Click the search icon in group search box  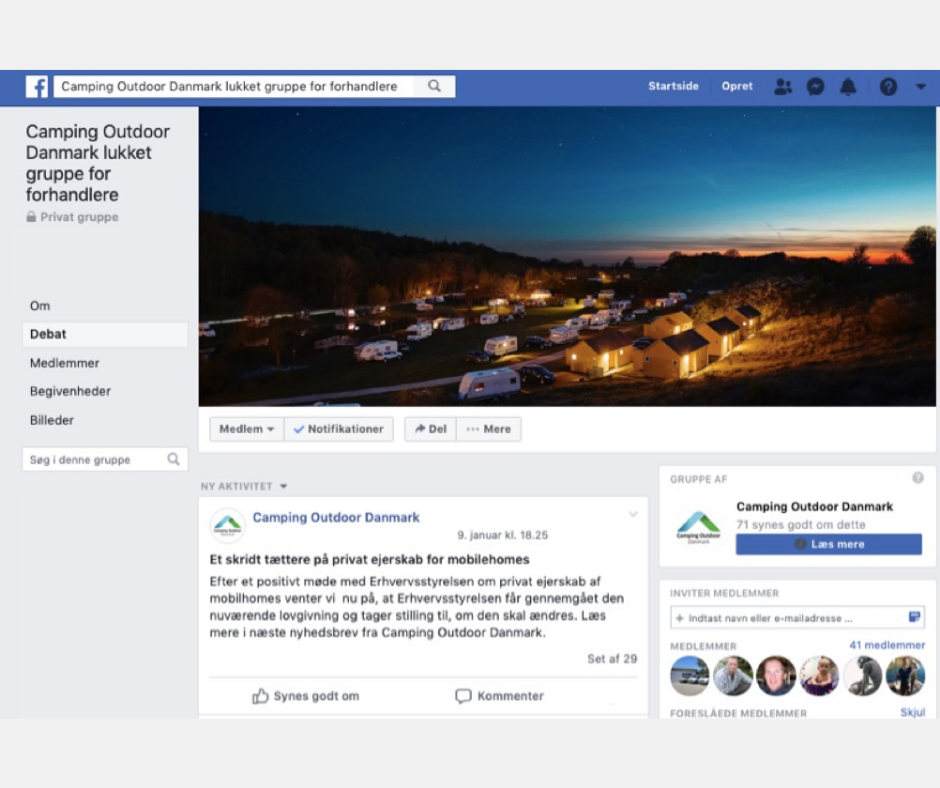(173, 459)
